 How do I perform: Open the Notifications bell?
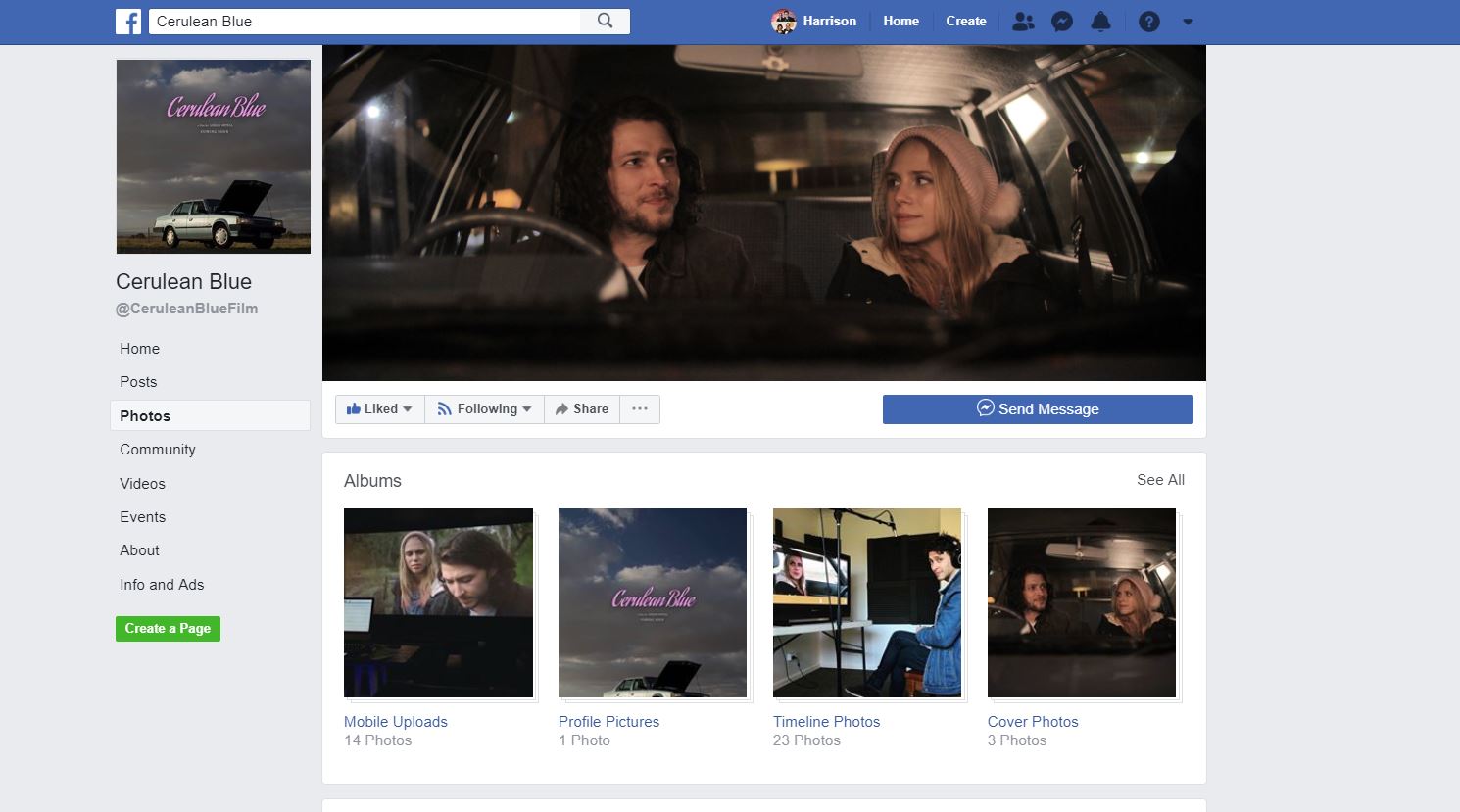pos(1101,22)
